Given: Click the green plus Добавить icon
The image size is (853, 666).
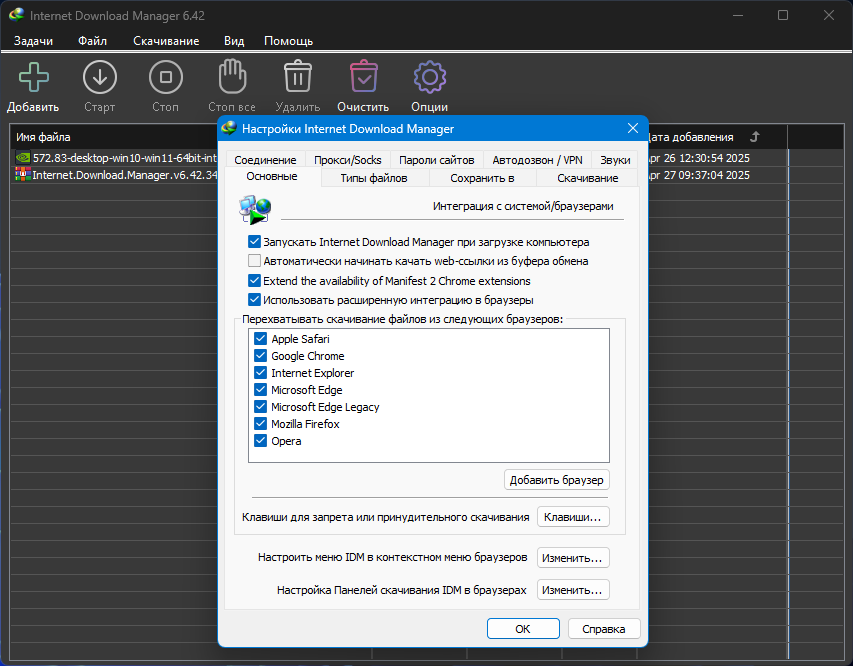Looking at the screenshot, I should click(34, 77).
